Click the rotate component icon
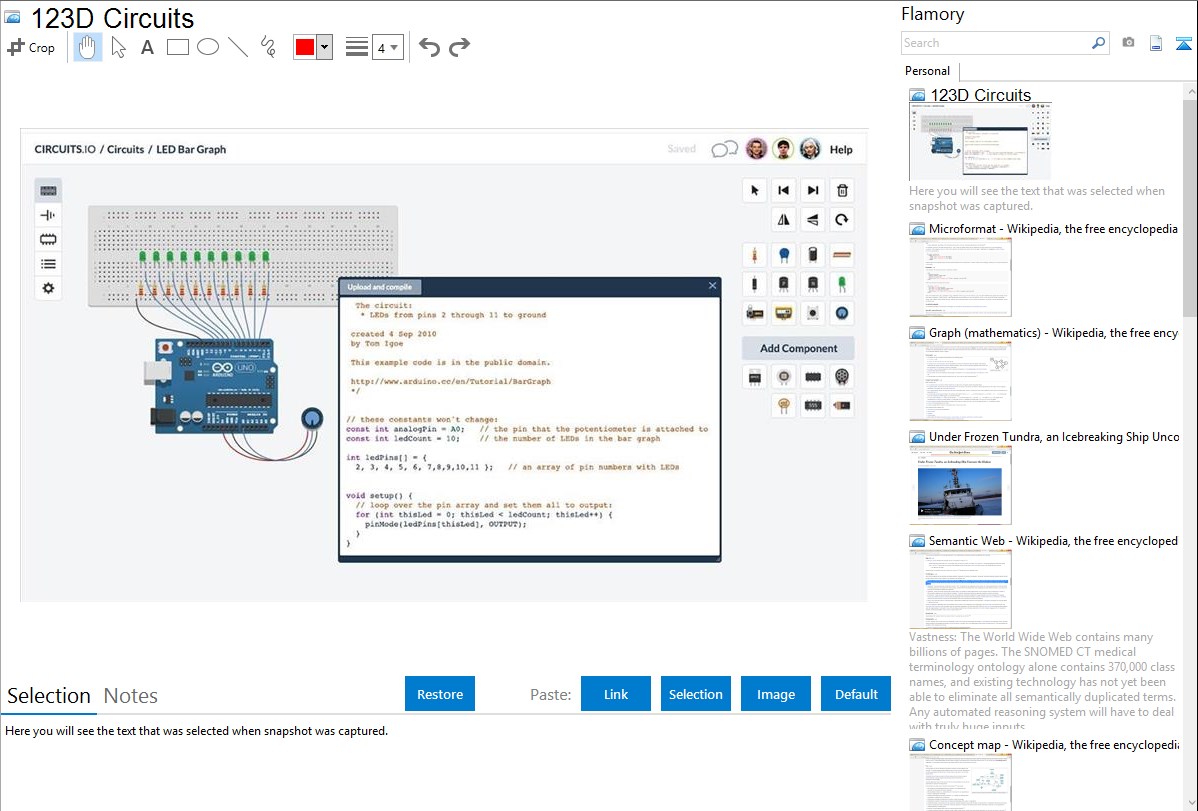 [842, 220]
